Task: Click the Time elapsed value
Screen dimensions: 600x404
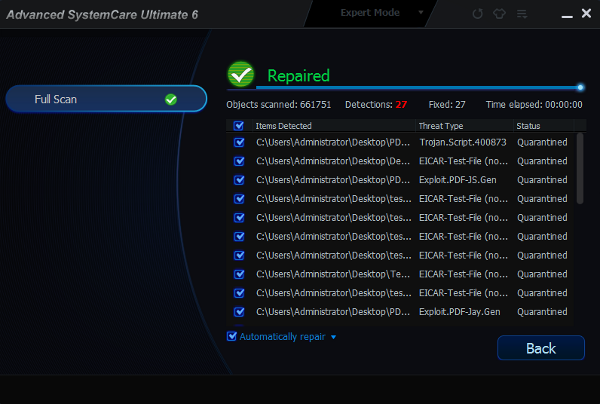Action: pyautogui.click(x=564, y=105)
